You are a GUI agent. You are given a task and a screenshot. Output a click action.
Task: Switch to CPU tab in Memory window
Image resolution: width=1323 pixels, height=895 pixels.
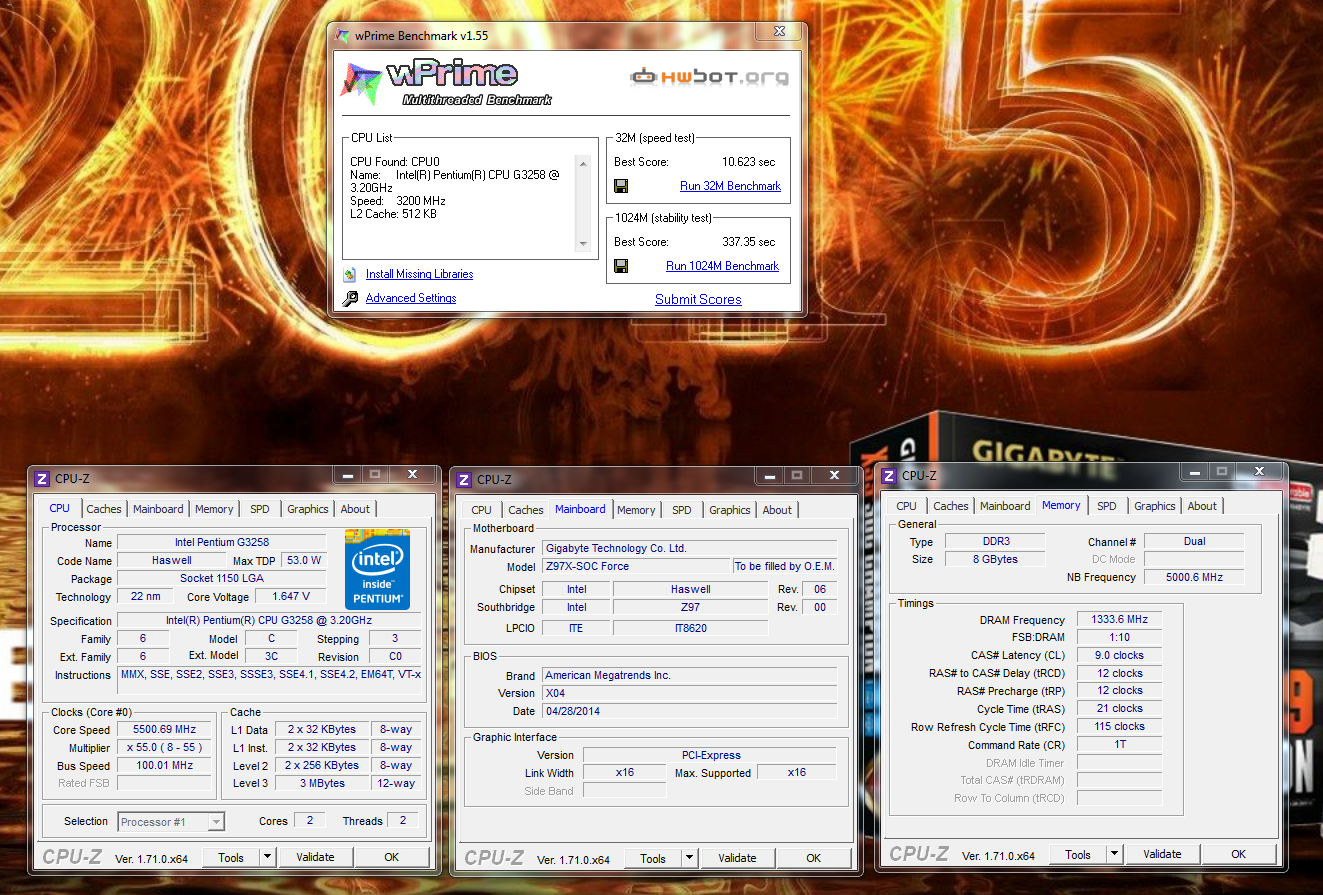point(907,506)
